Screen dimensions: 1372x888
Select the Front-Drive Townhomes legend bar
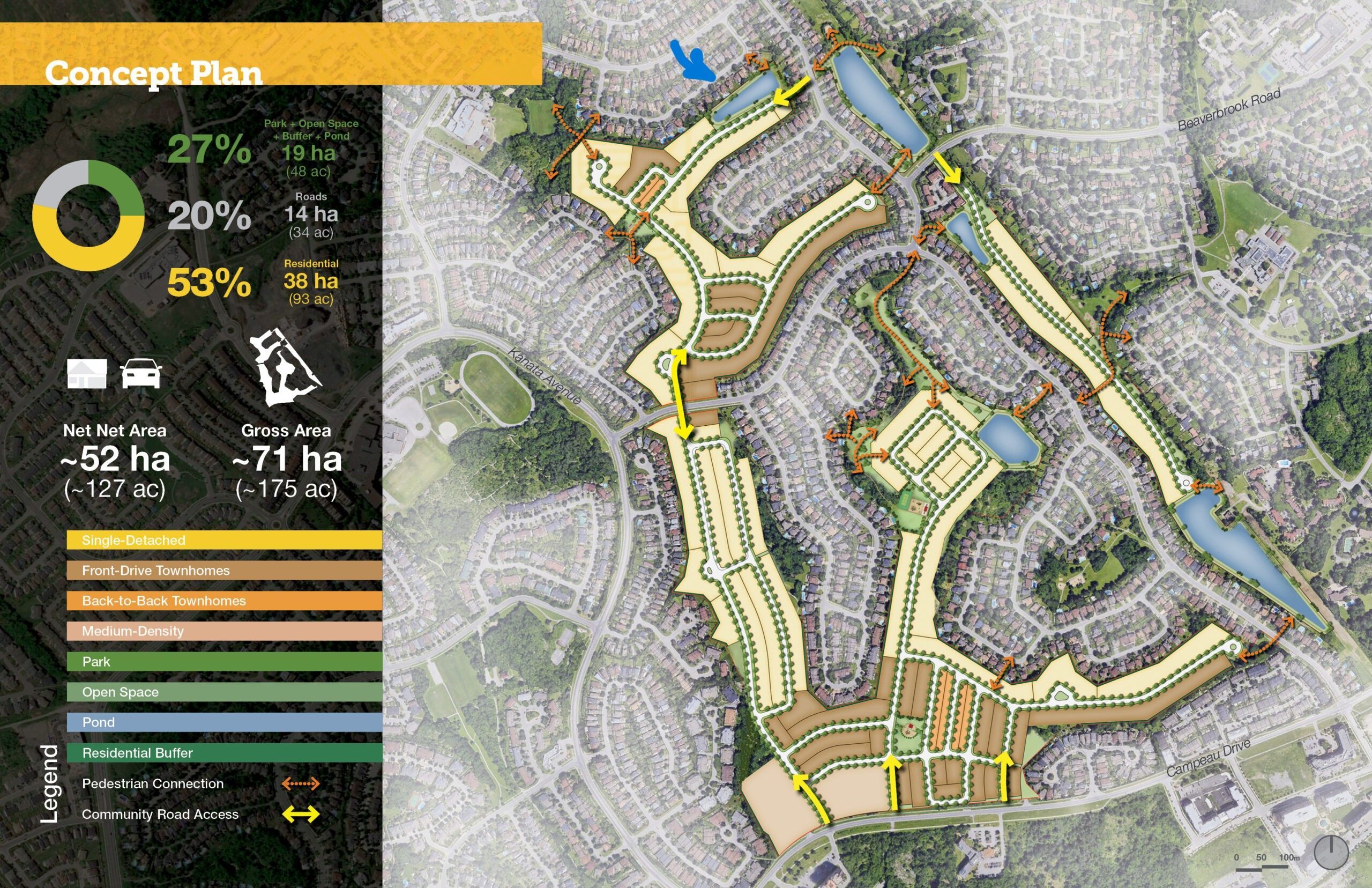click(x=224, y=570)
